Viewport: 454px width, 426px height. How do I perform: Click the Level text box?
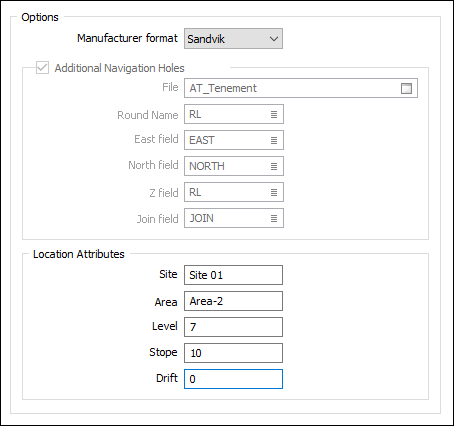(x=233, y=327)
